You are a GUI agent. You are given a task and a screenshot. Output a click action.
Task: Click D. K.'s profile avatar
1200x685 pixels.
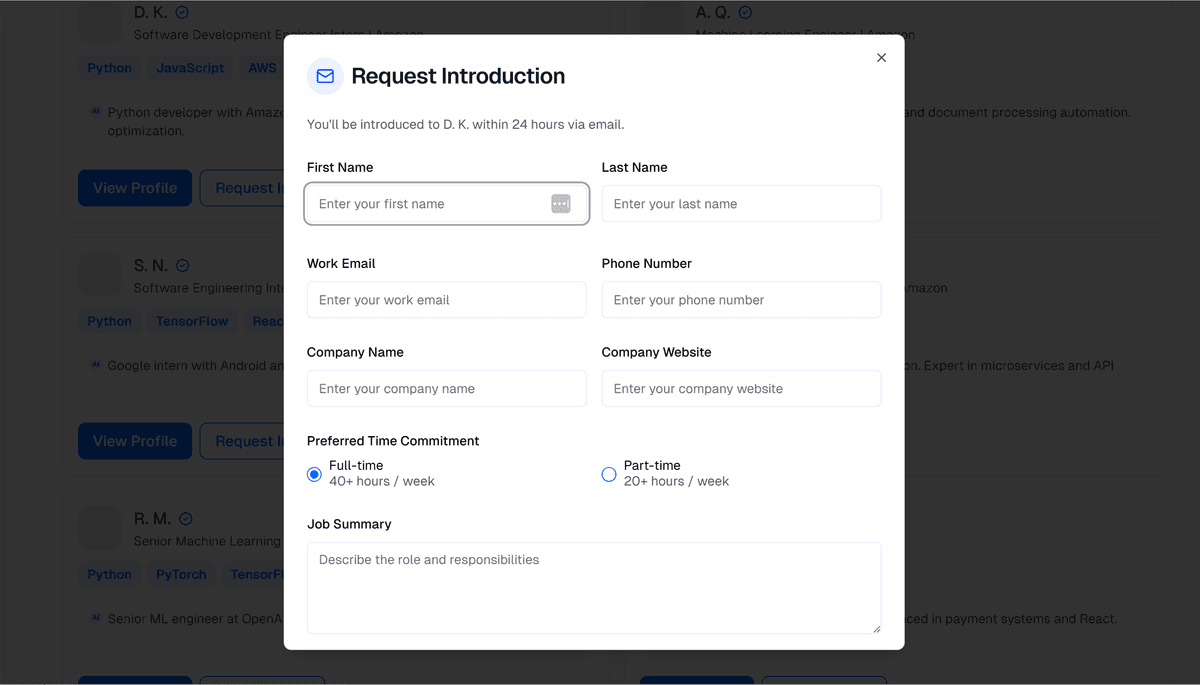tap(100, 22)
